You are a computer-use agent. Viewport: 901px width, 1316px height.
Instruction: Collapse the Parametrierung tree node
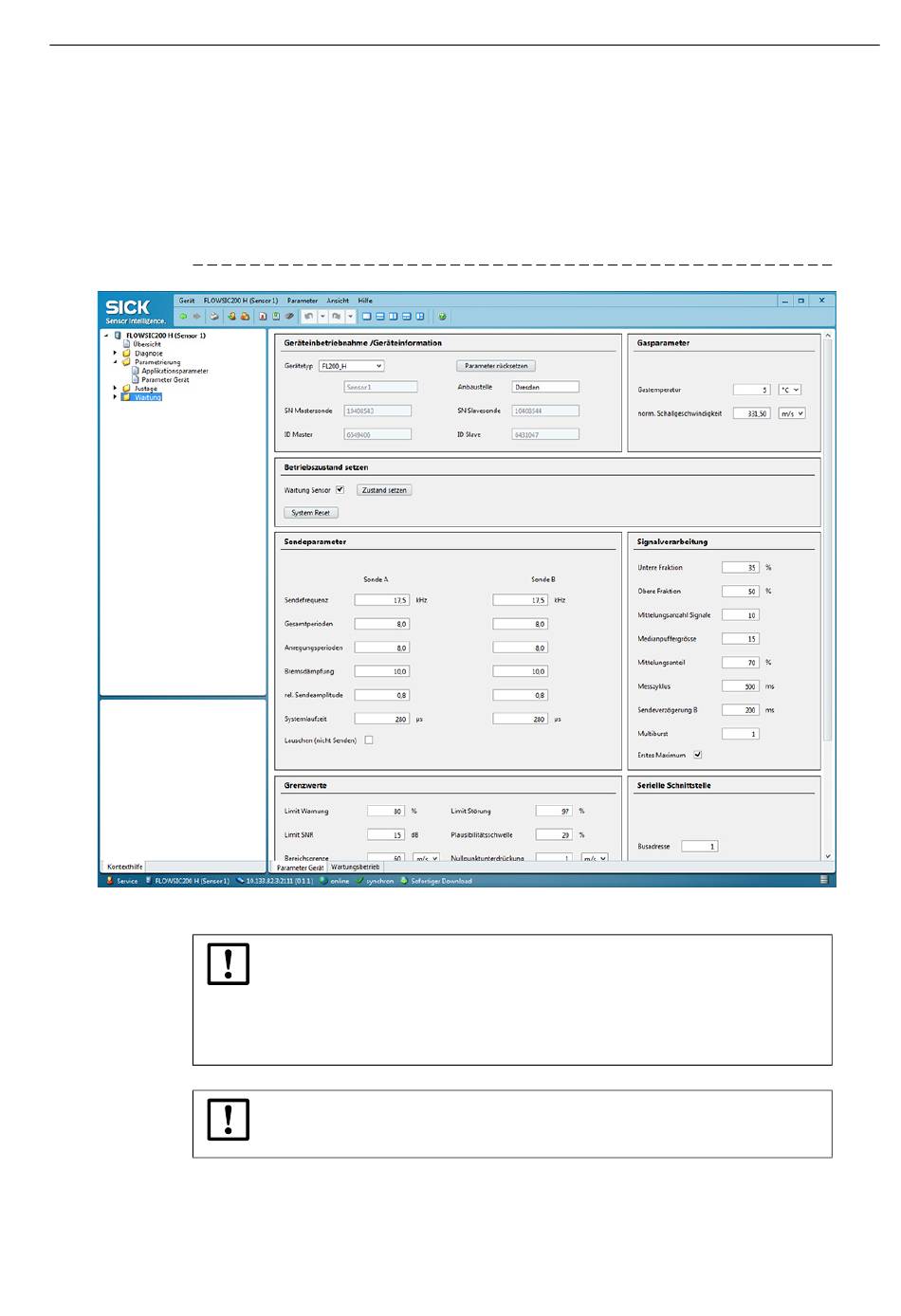(115, 362)
